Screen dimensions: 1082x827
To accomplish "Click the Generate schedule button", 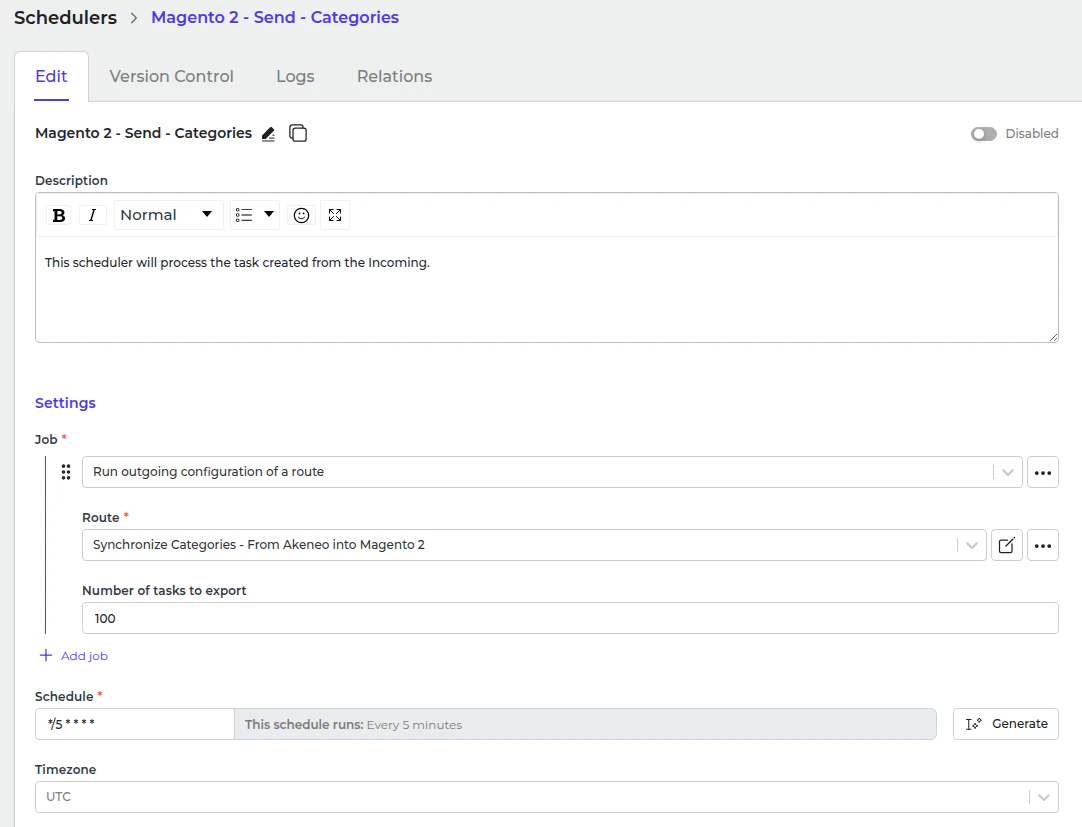I will click(1005, 724).
